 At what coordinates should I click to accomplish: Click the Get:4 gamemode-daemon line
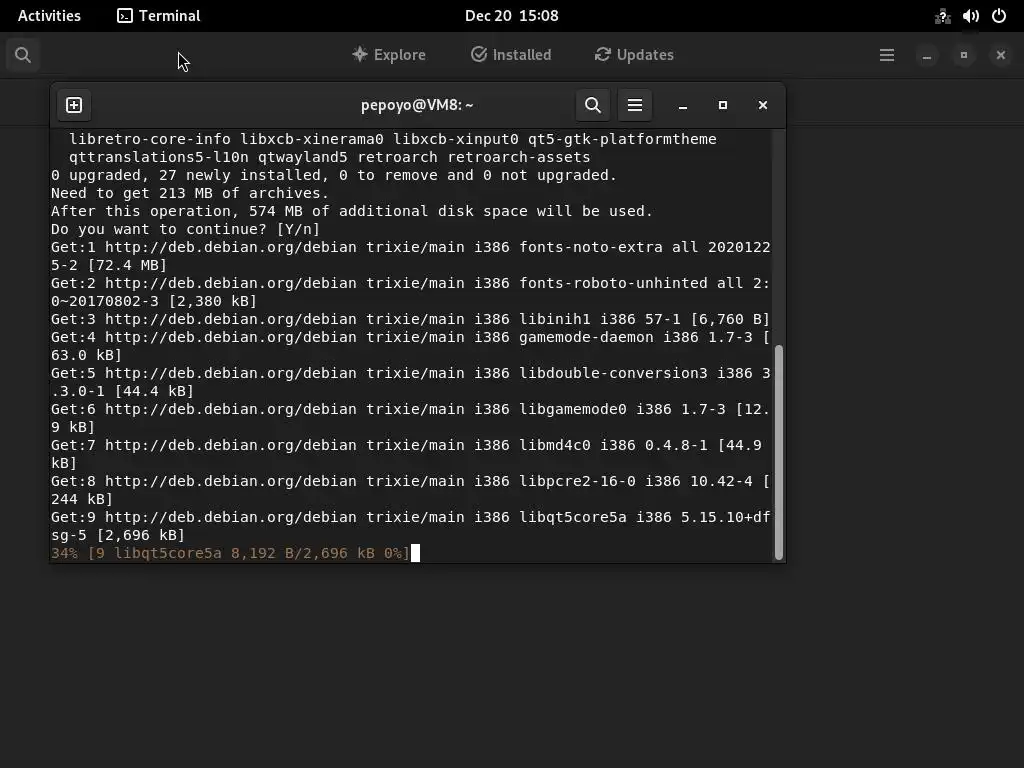[x=410, y=346]
